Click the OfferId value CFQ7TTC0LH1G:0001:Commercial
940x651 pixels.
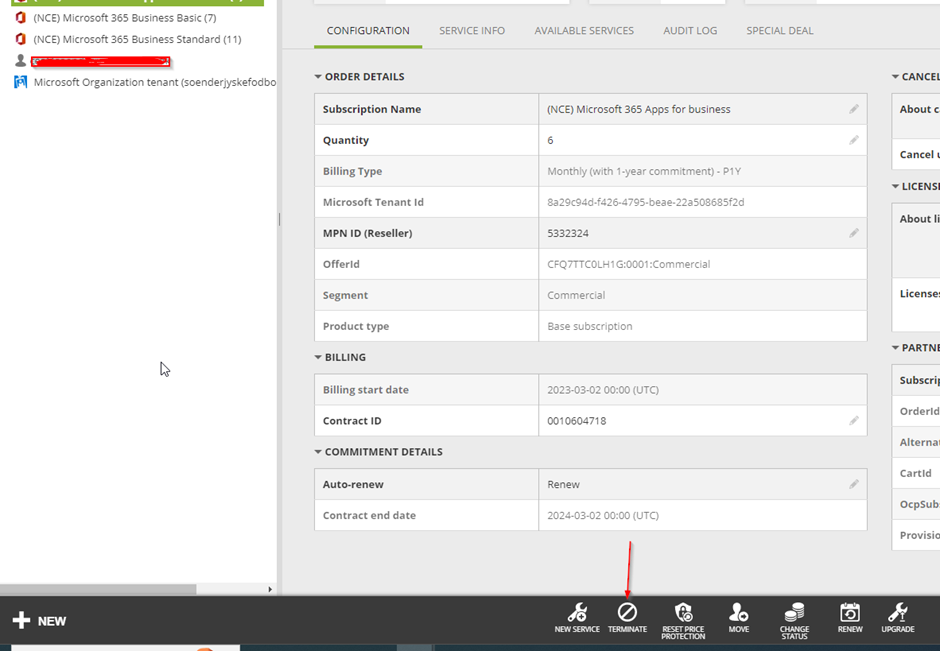[628, 264]
